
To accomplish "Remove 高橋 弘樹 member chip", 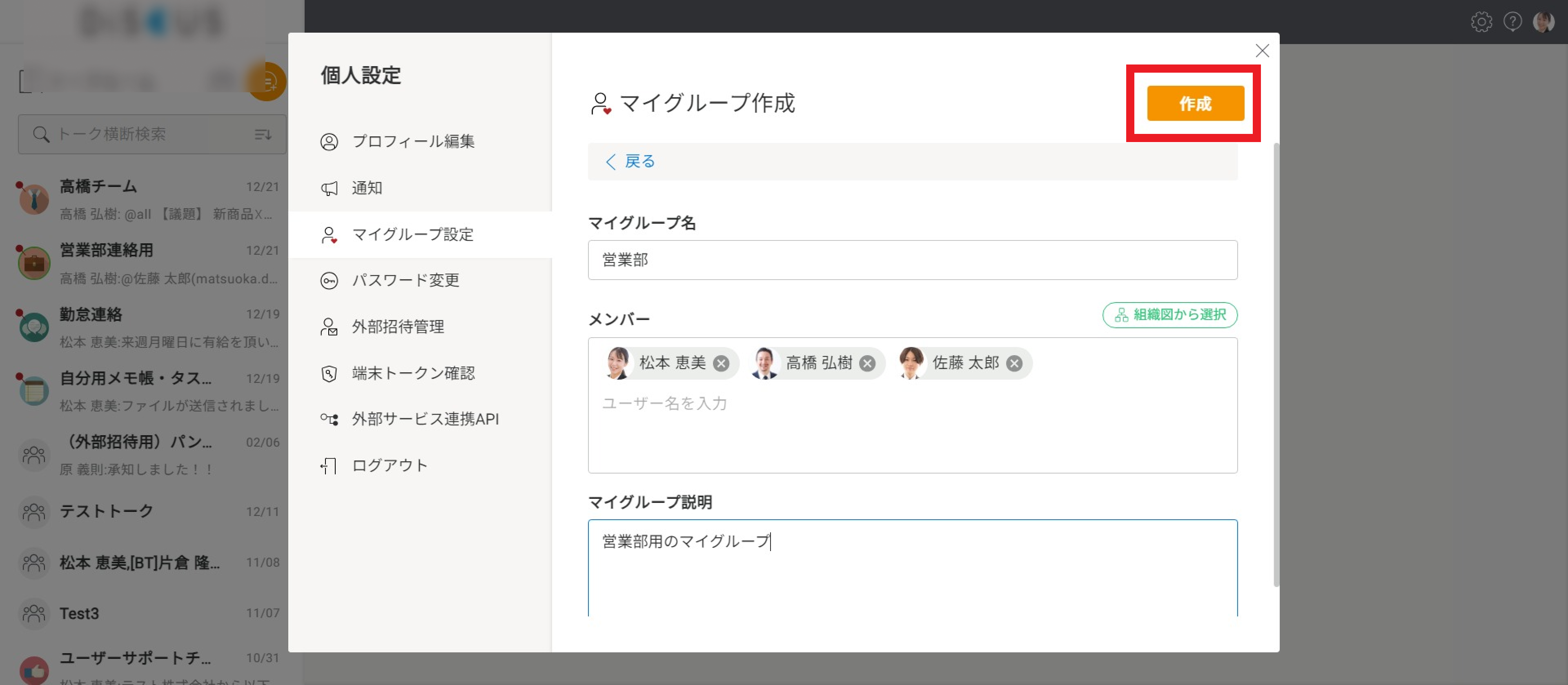I will (867, 363).
